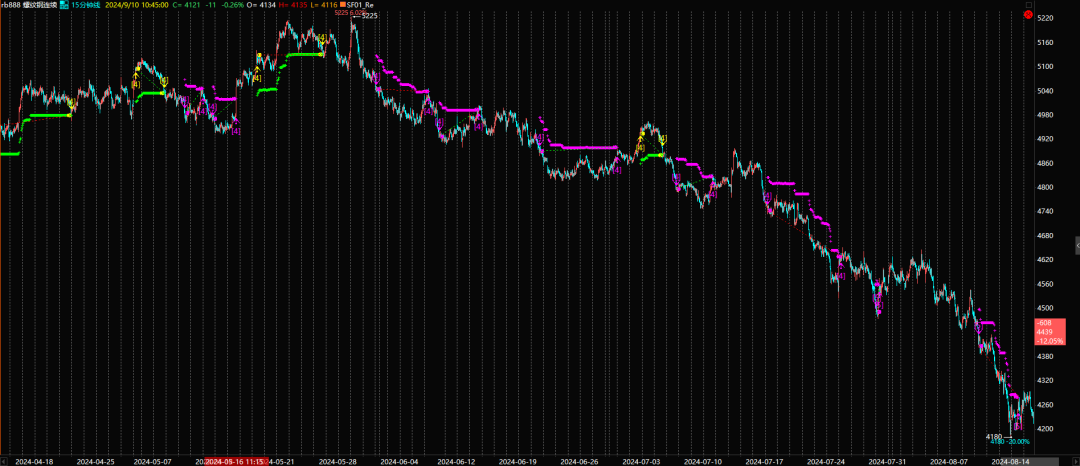Expand the right side panel handle
Image resolution: width=1080 pixels, height=466 pixels.
pyautogui.click(x=1076, y=244)
